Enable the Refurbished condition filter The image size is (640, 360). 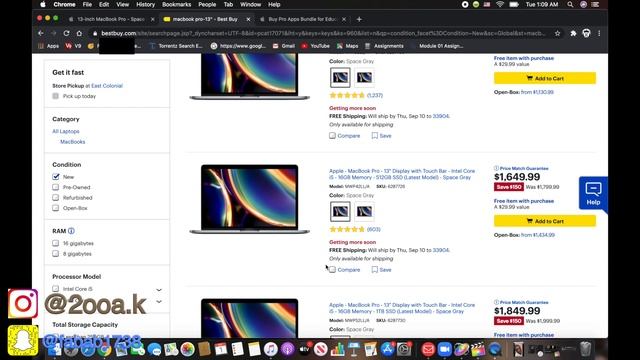56,198
